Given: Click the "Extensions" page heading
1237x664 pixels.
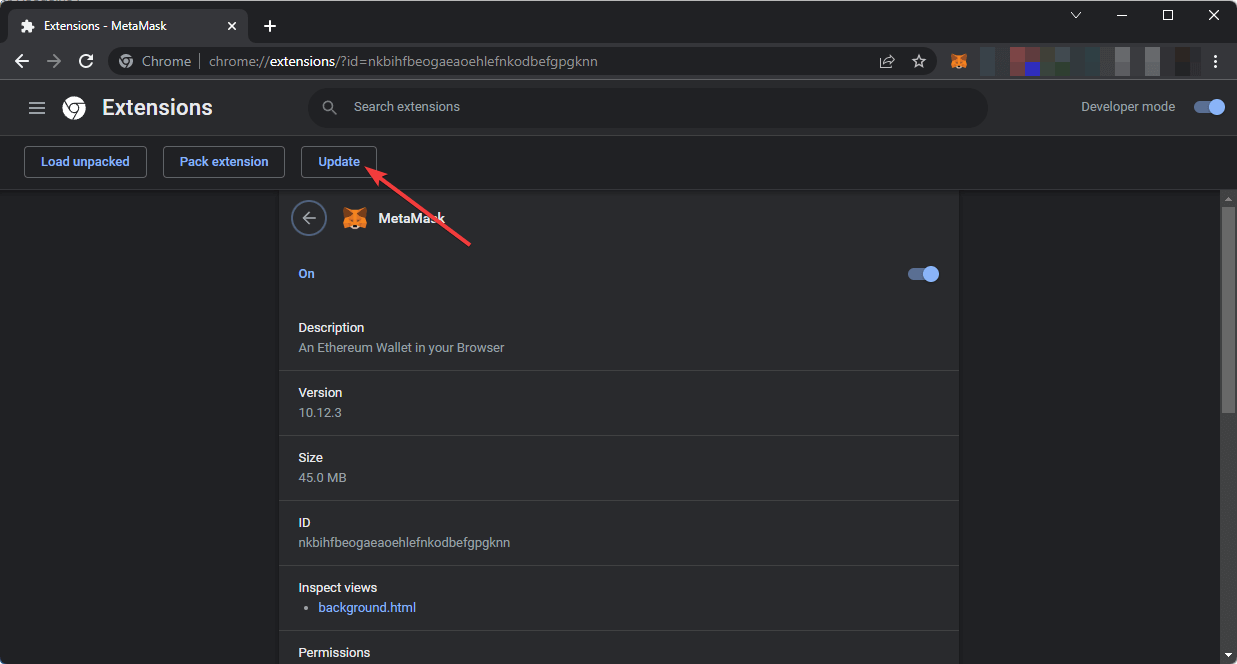Looking at the screenshot, I should point(157,108).
